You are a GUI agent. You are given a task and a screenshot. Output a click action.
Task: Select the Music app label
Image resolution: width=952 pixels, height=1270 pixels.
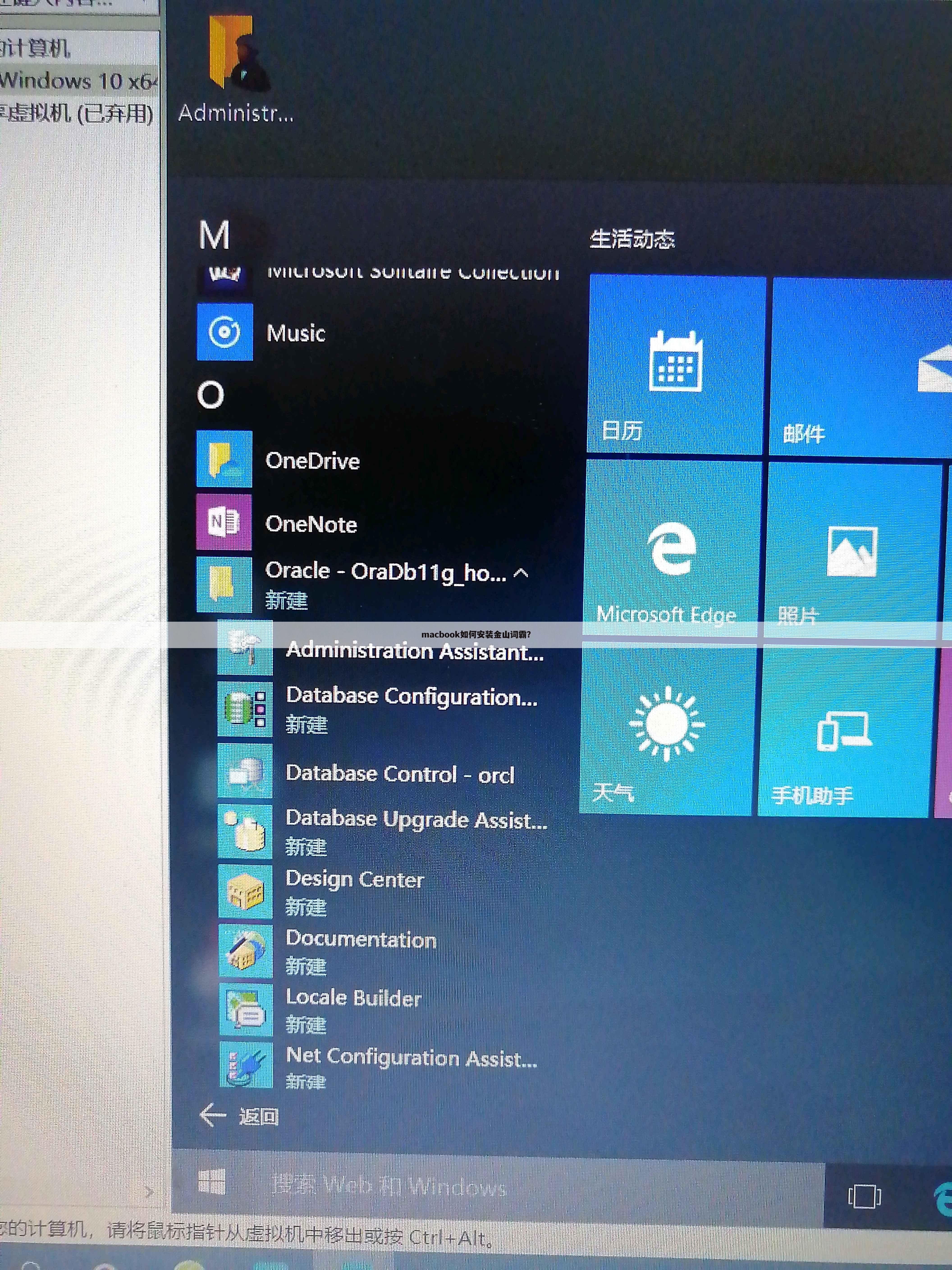(x=296, y=334)
